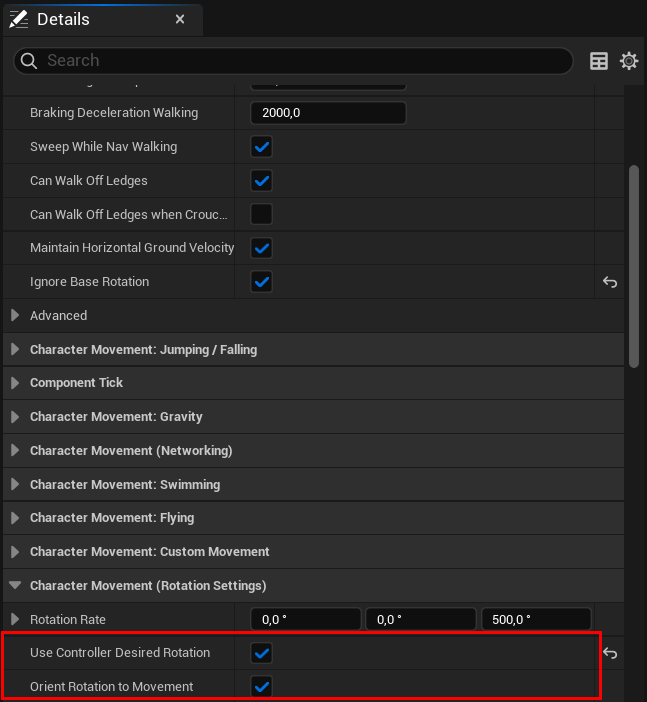Expand the Advanced section
The image size is (647, 702).
(15, 315)
